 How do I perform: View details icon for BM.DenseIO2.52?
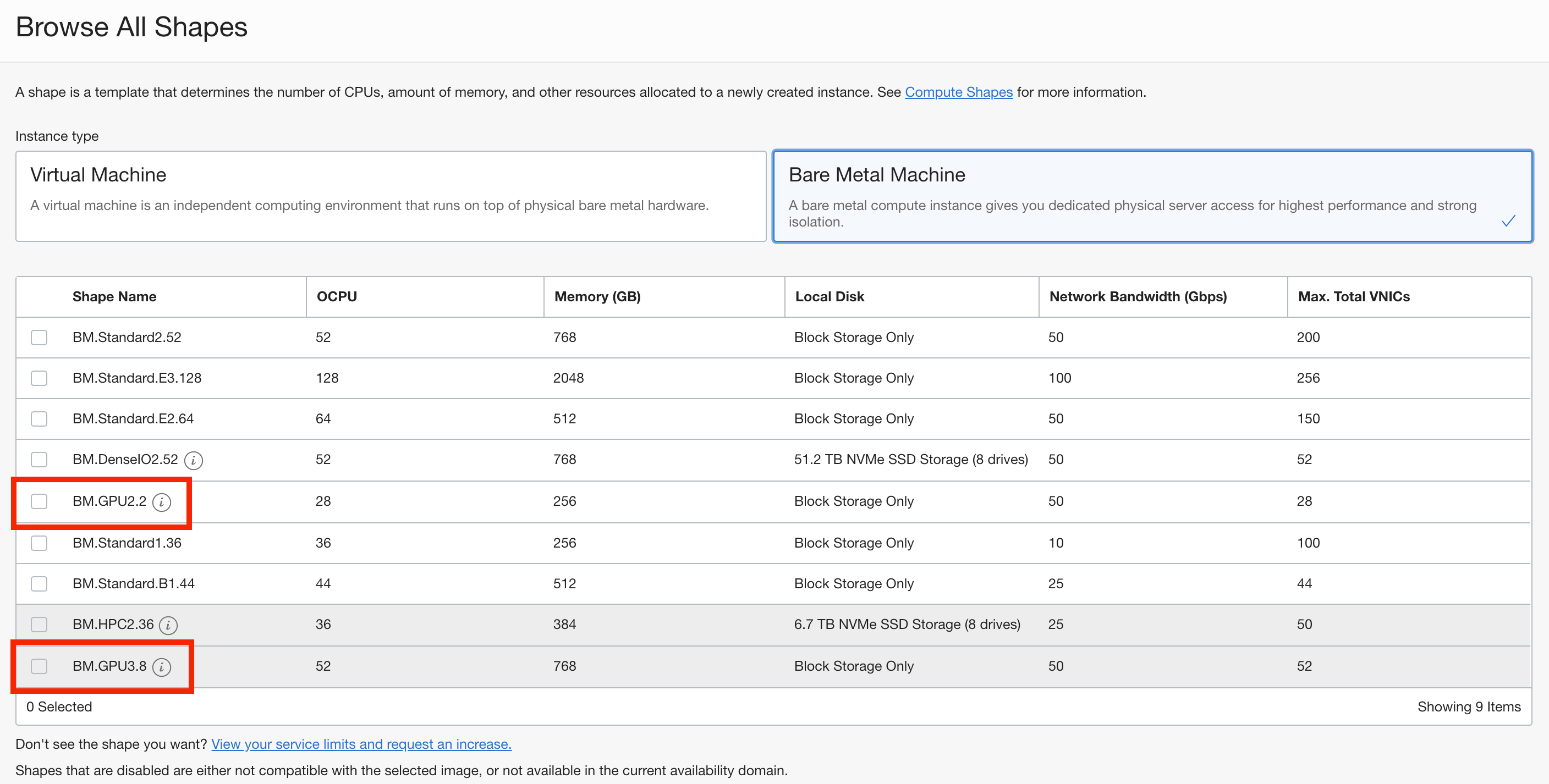(x=193, y=460)
